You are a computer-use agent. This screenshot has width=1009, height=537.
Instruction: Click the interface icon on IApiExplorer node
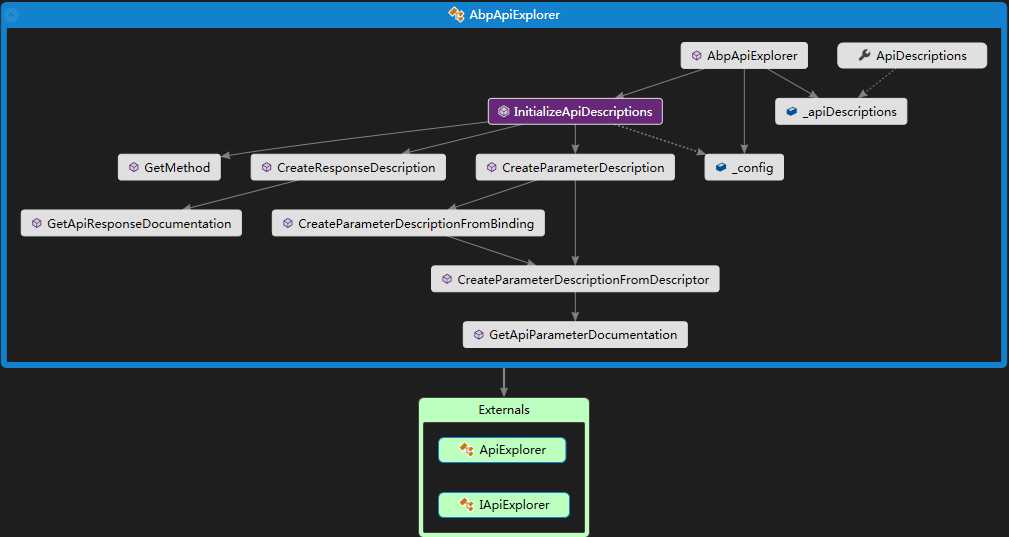point(467,504)
